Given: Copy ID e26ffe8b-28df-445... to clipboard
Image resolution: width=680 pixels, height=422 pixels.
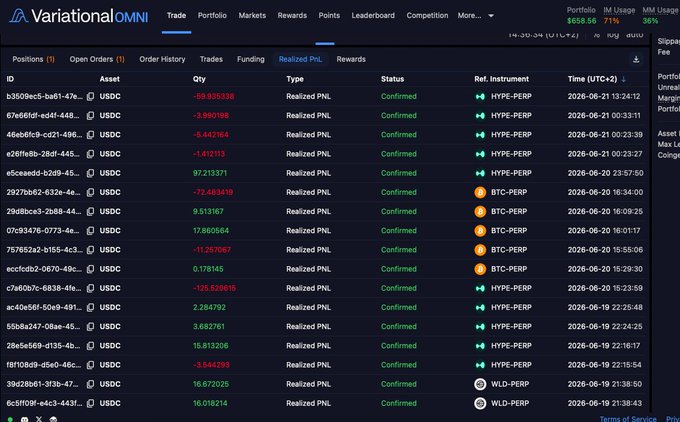Looking at the screenshot, I should (90, 154).
